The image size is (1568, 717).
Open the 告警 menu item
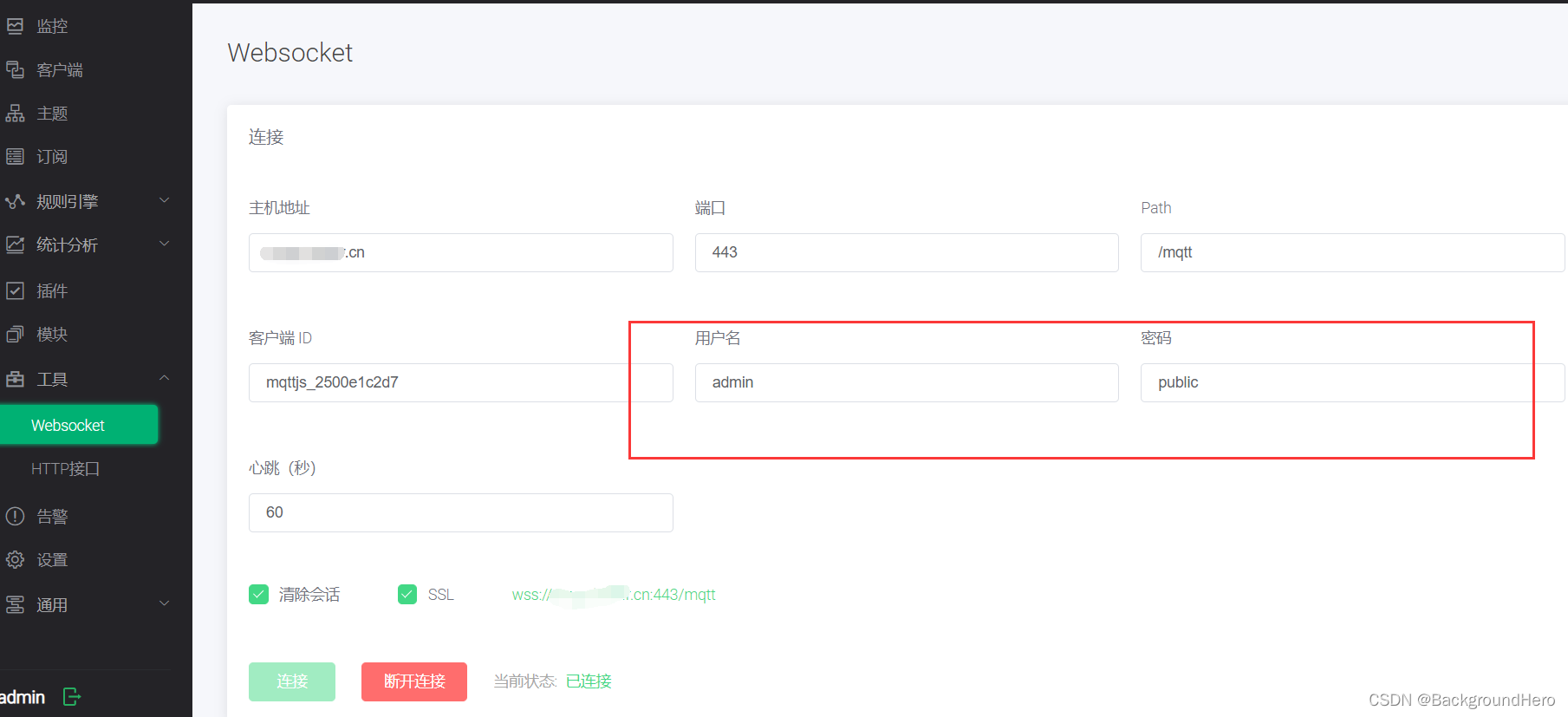(52, 516)
